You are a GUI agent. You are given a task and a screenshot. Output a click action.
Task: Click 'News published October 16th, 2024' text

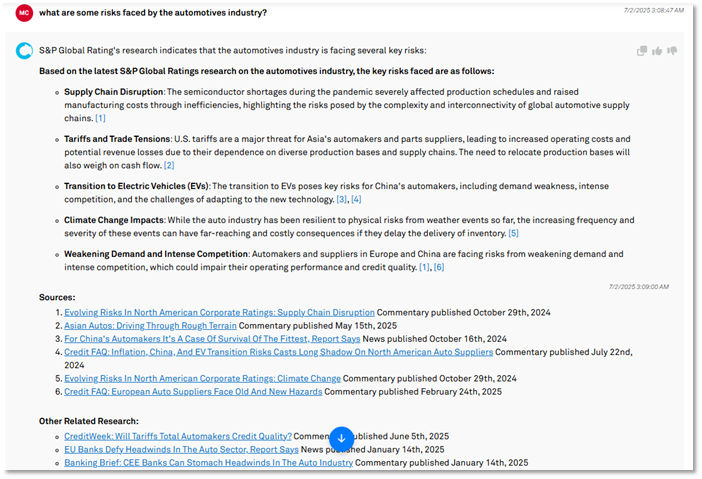tap(434, 339)
